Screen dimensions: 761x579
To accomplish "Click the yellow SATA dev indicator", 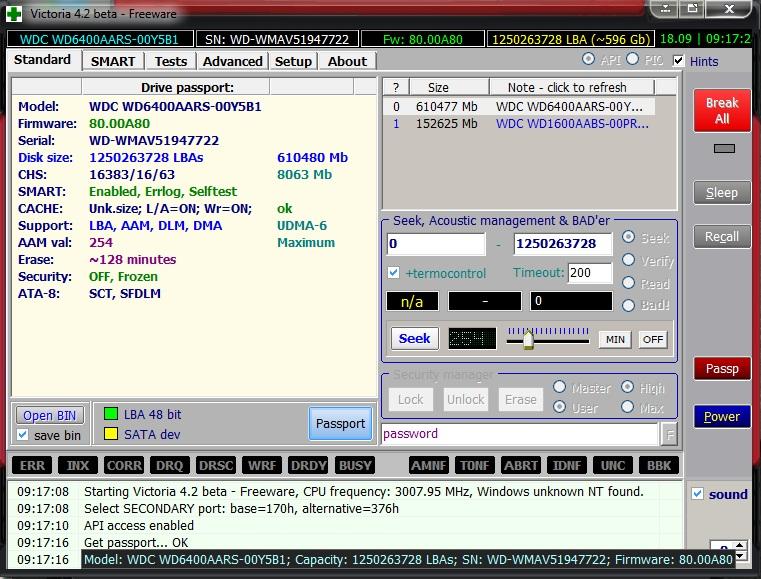I will 111,434.
